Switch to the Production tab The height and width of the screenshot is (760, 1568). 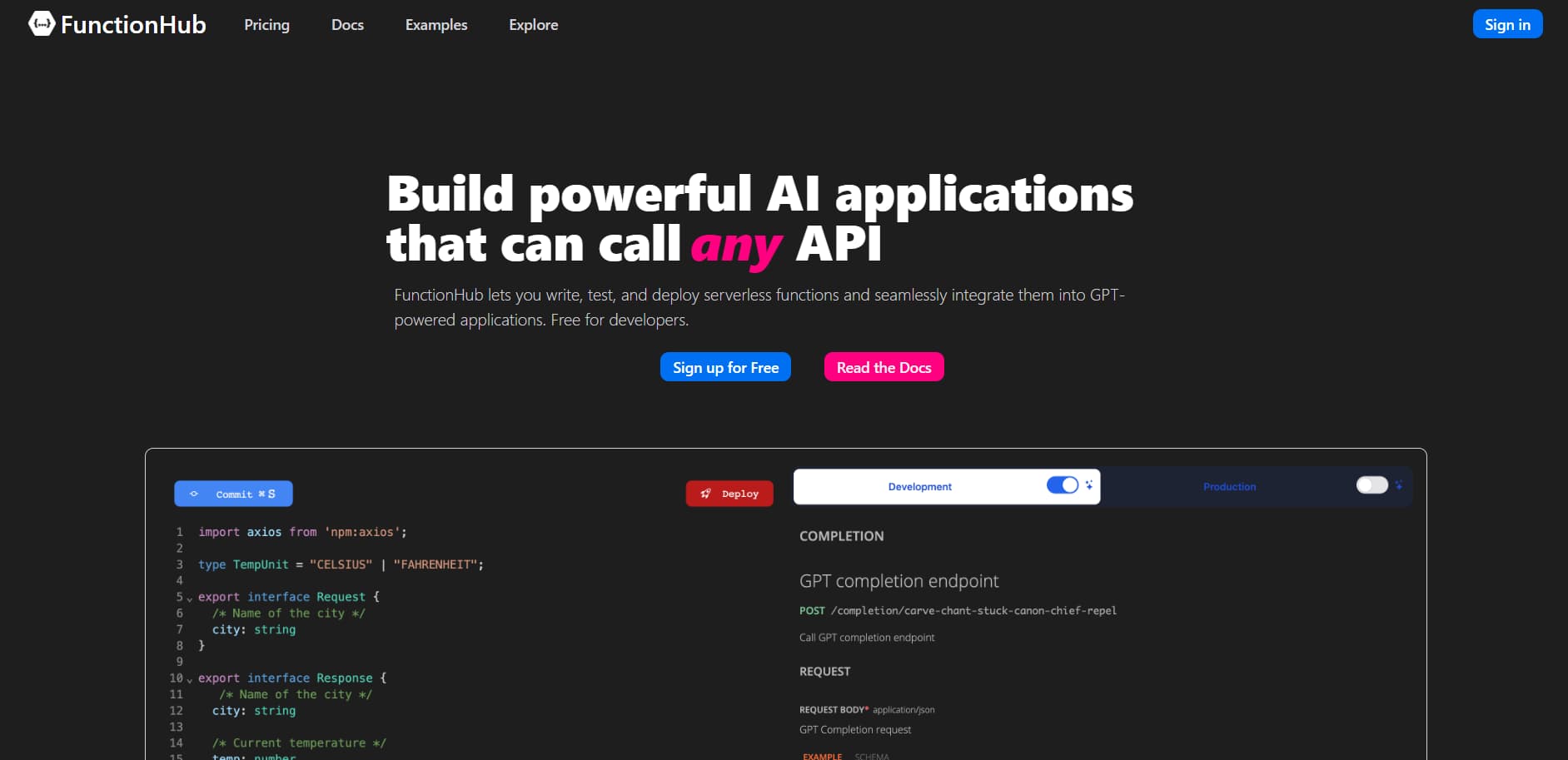pyautogui.click(x=1257, y=487)
